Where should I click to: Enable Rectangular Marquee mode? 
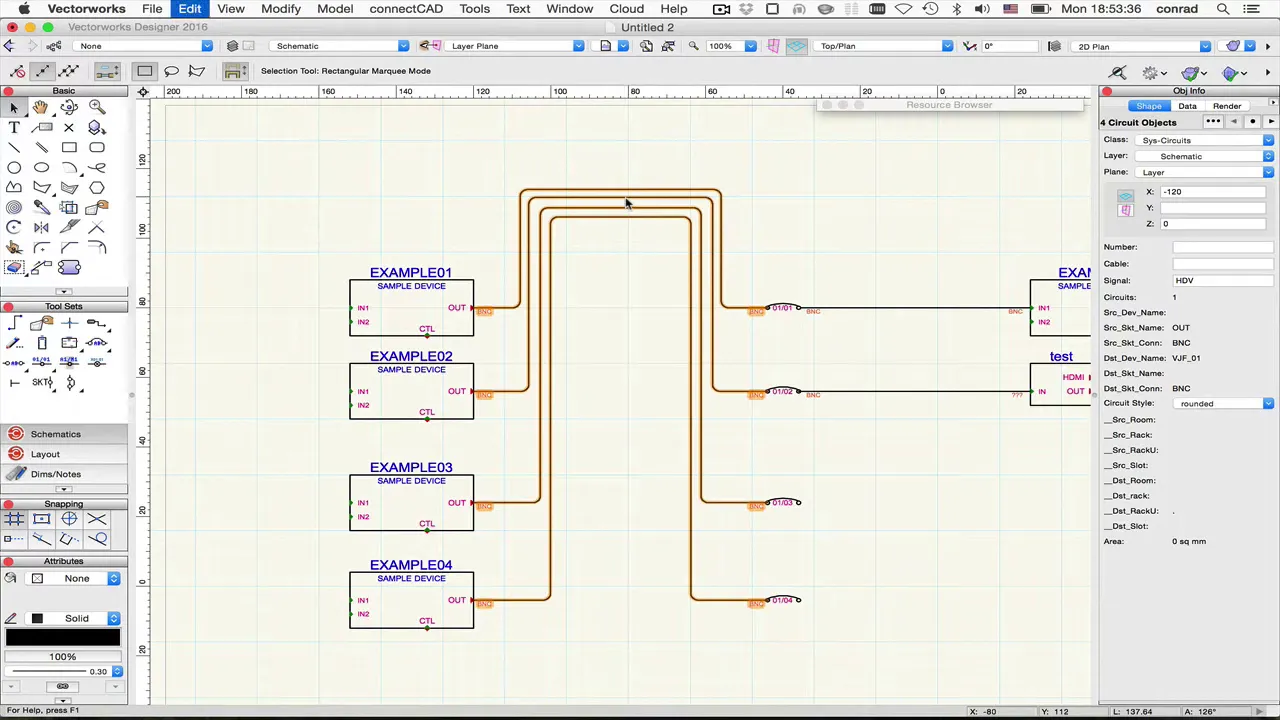pos(145,71)
